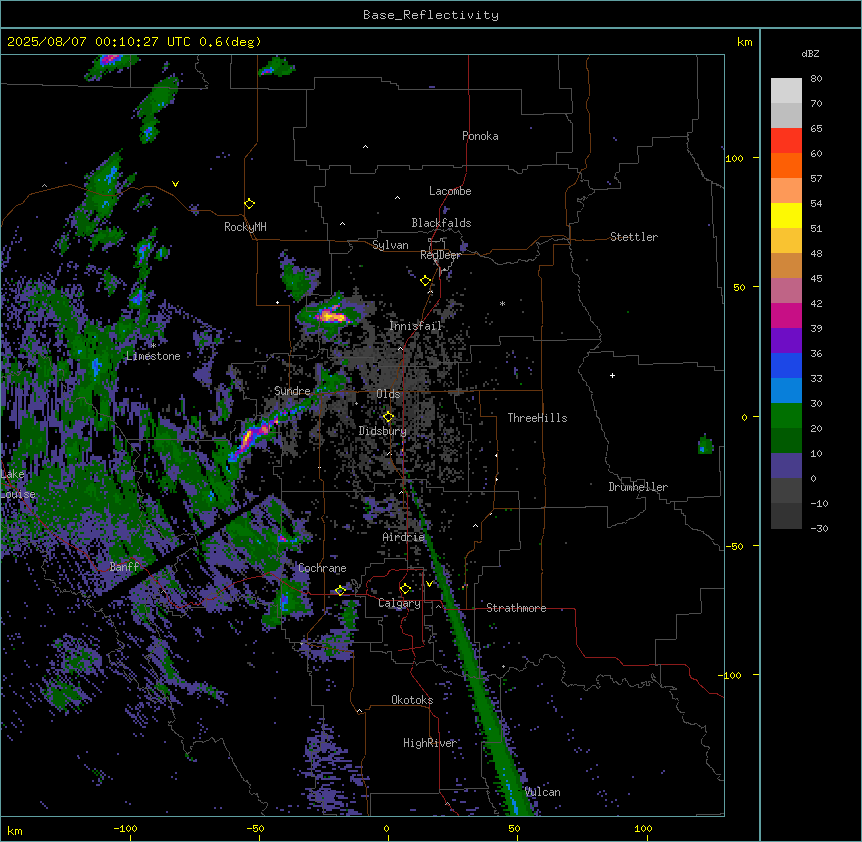
Task: Click the white asterisk above Limestone label
Action: coord(153,346)
